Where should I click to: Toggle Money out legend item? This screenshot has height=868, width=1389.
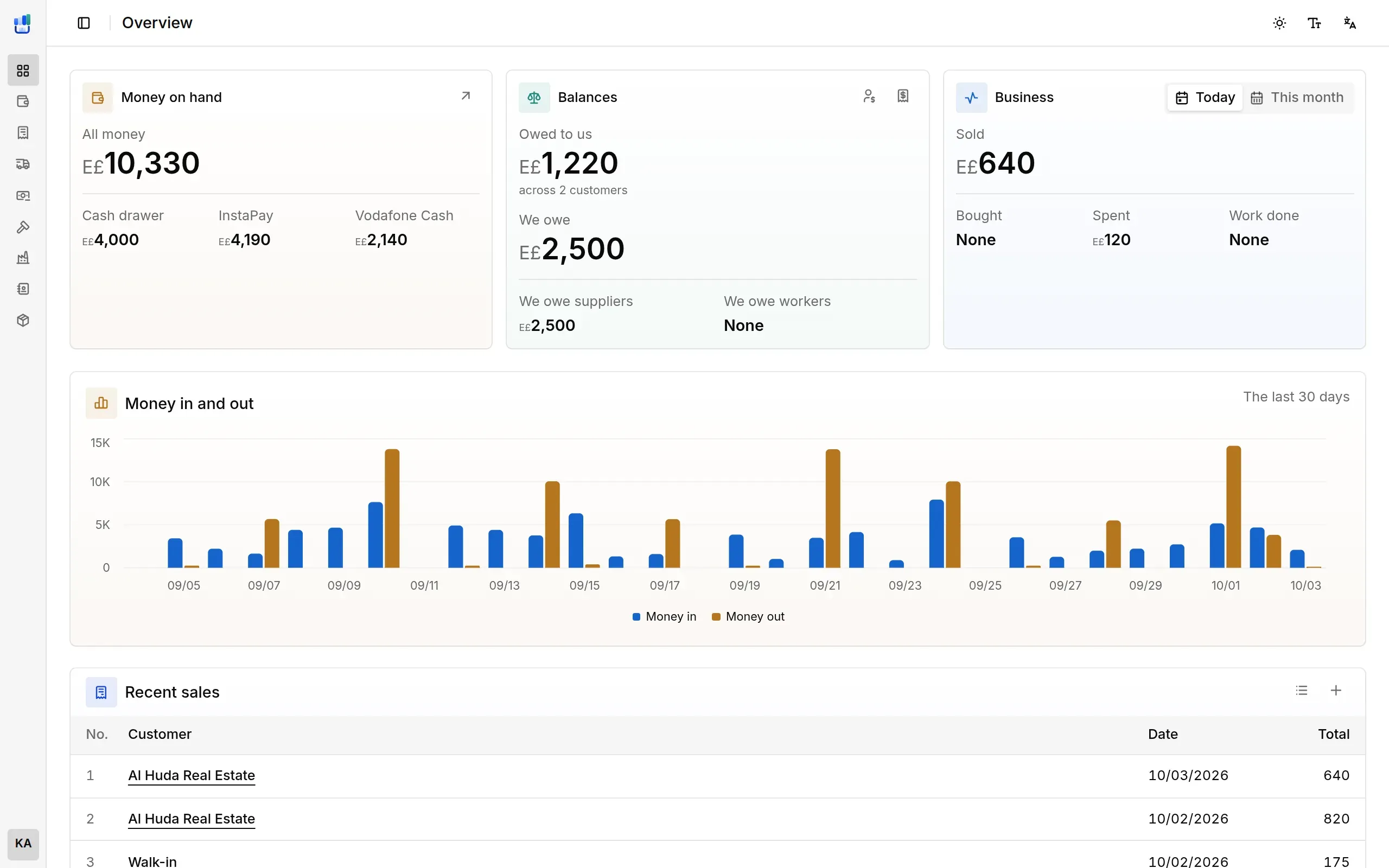[748, 617]
